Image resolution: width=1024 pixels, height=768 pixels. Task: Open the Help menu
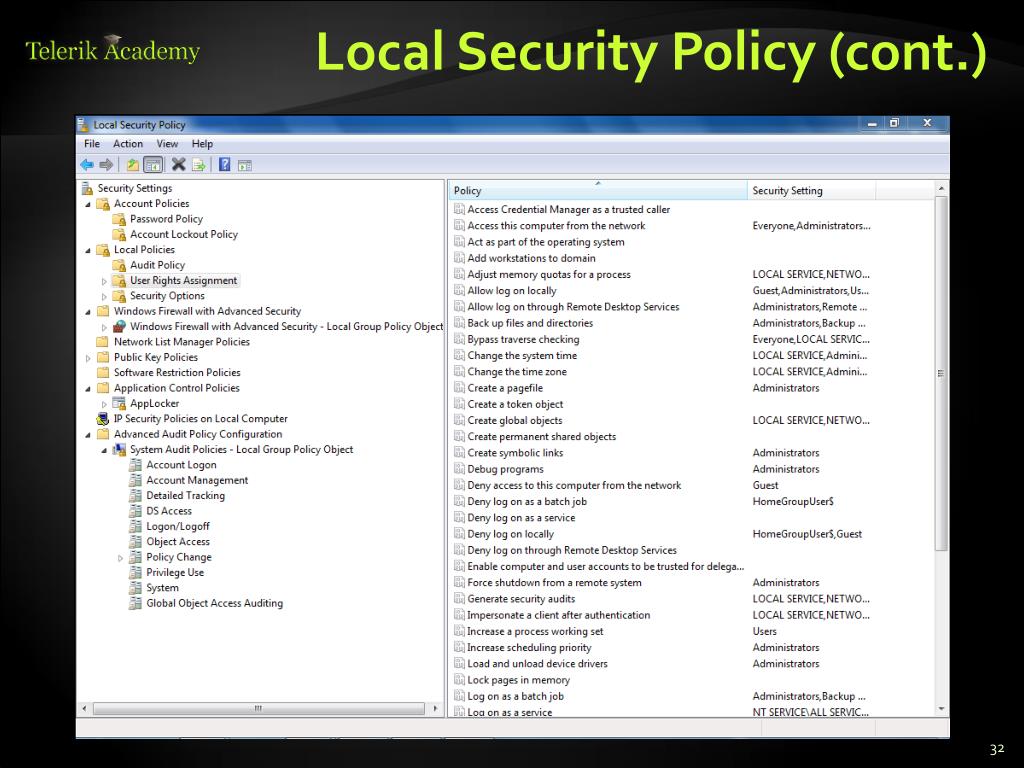[x=202, y=144]
